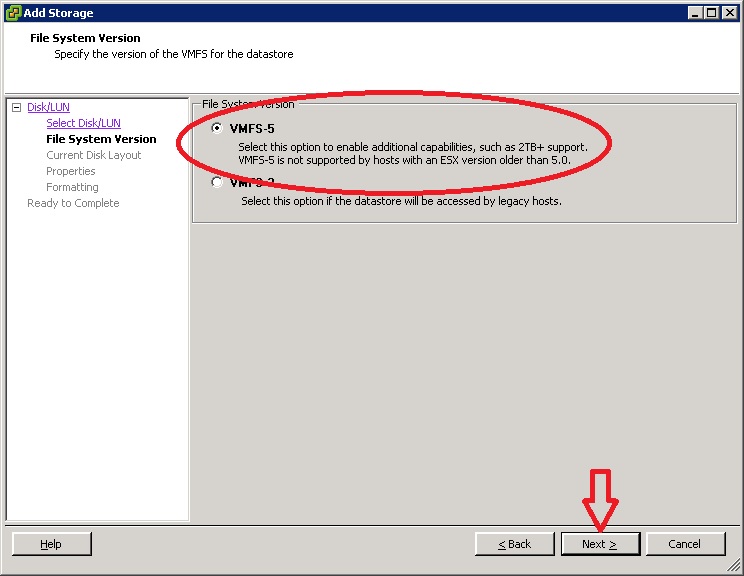Image resolution: width=744 pixels, height=576 pixels.
Task: Close the Add Storage wizard window
Action: pos(729,12)
